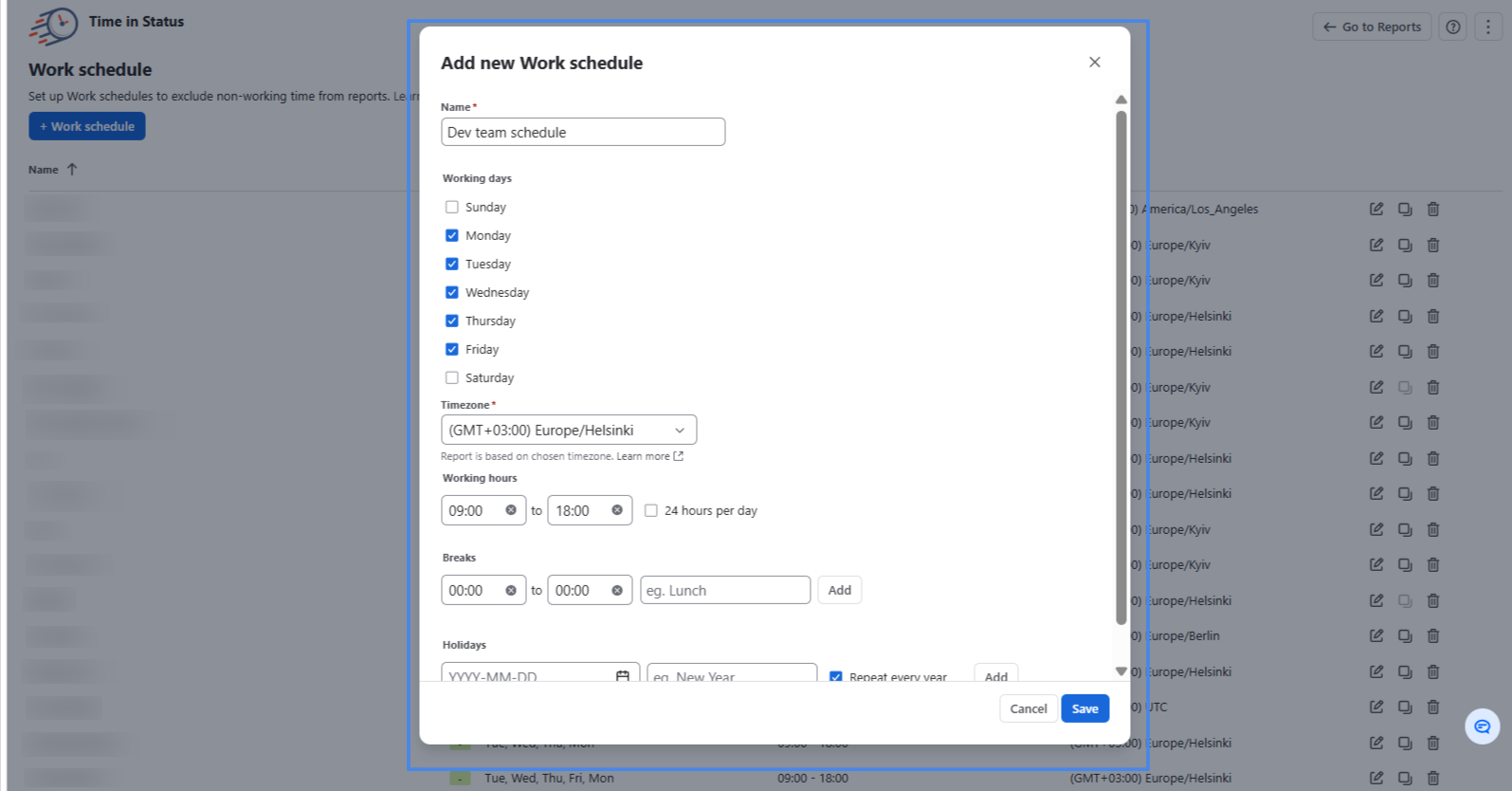Image resolution: width=1512 pixels, height=791 pixels.
Task: Duplicate the UTC schedule row
Action: tap(1405, 707)
